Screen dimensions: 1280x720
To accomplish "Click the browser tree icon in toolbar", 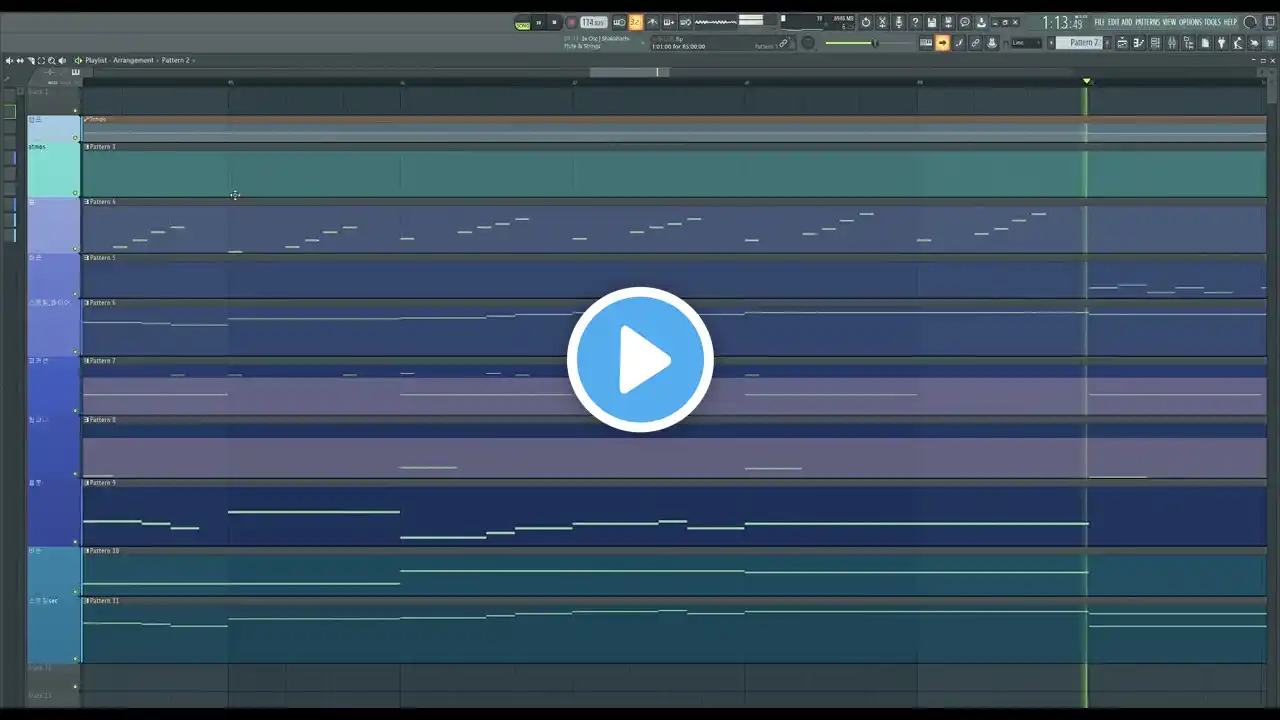I will [x=1189, y=42].
